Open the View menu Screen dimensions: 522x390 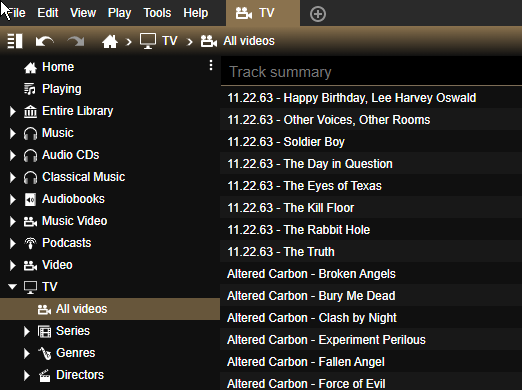pyautogui.click(x=83, y=13)
